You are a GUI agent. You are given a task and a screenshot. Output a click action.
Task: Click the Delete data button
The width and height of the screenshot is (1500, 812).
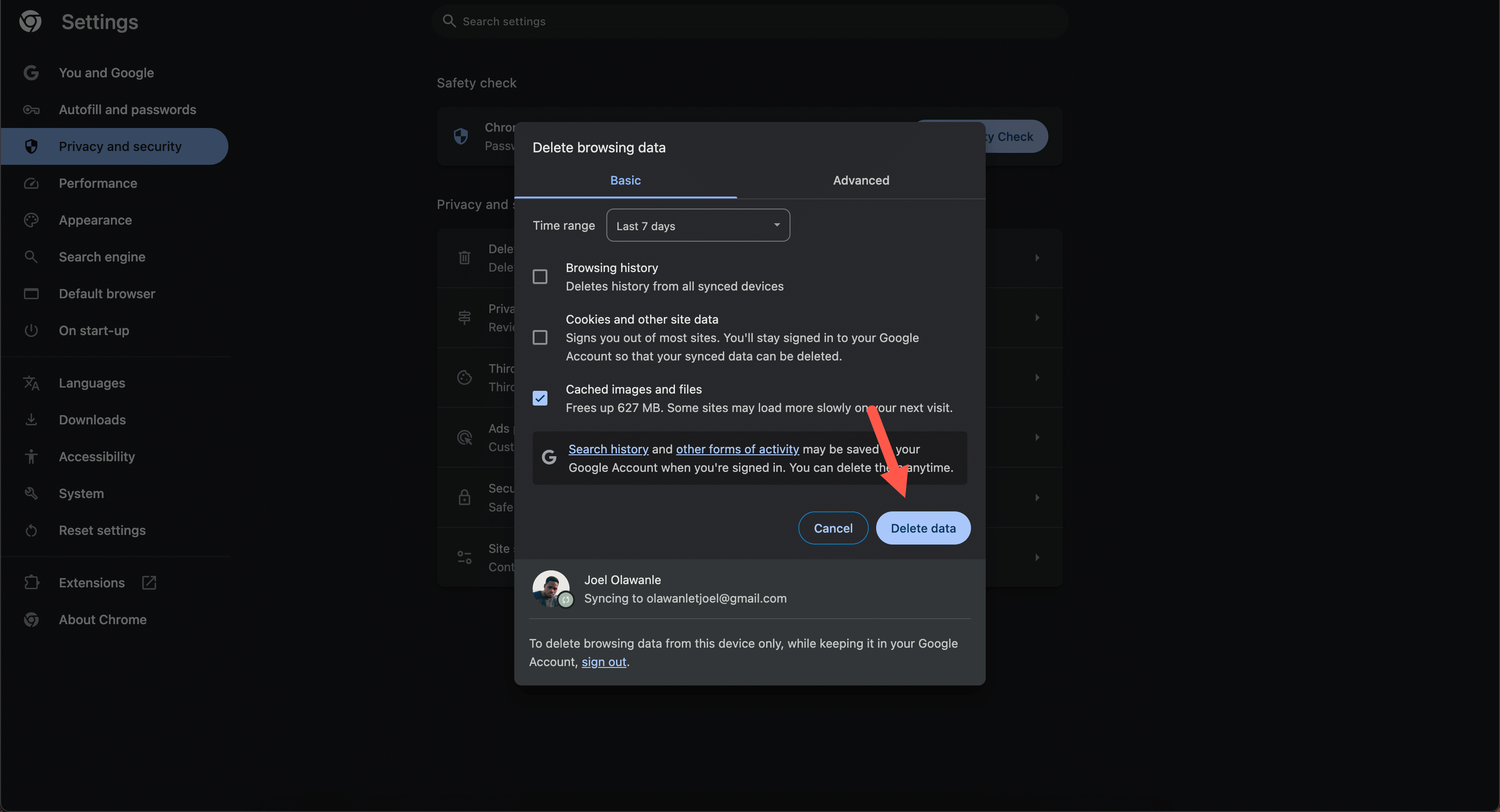[923, 528]
